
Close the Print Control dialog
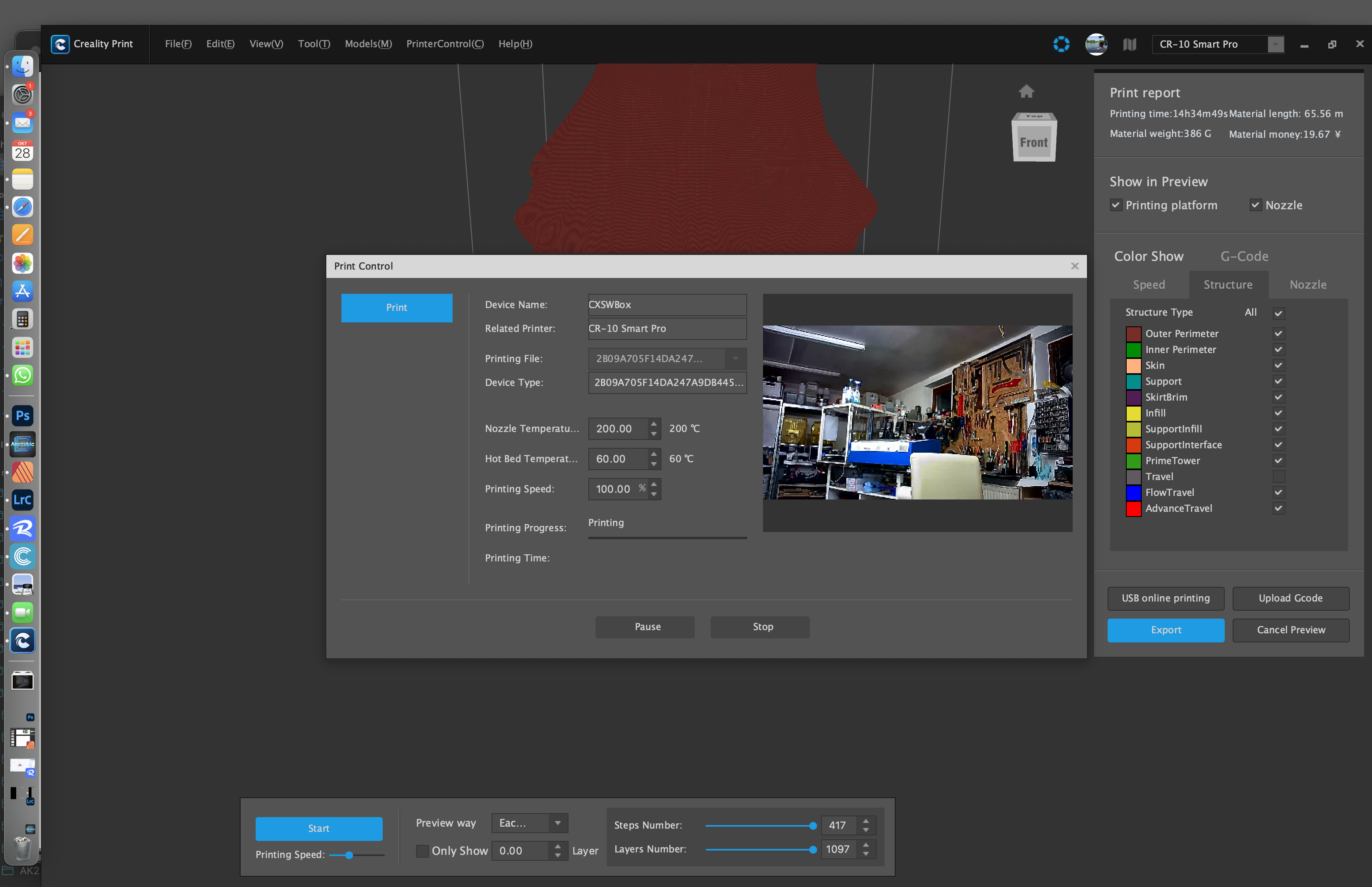coord(1074,266)
